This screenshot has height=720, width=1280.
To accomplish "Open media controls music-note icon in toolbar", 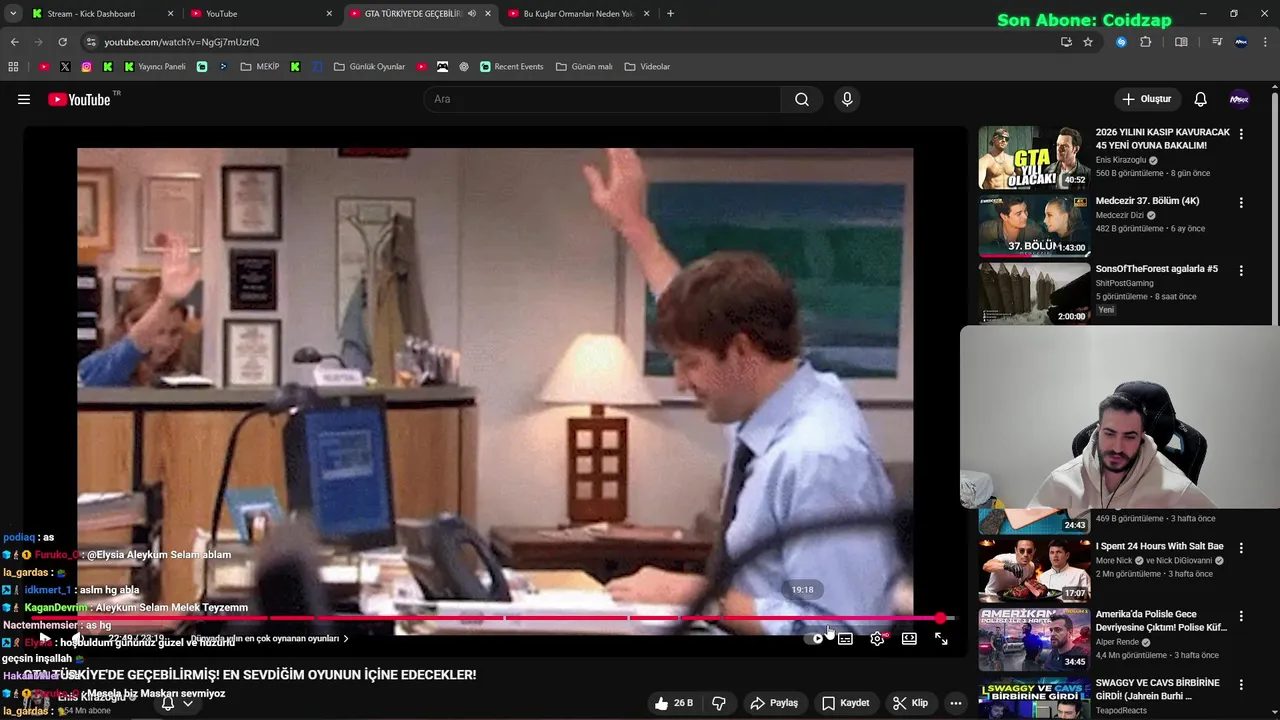I will 1217,42.
